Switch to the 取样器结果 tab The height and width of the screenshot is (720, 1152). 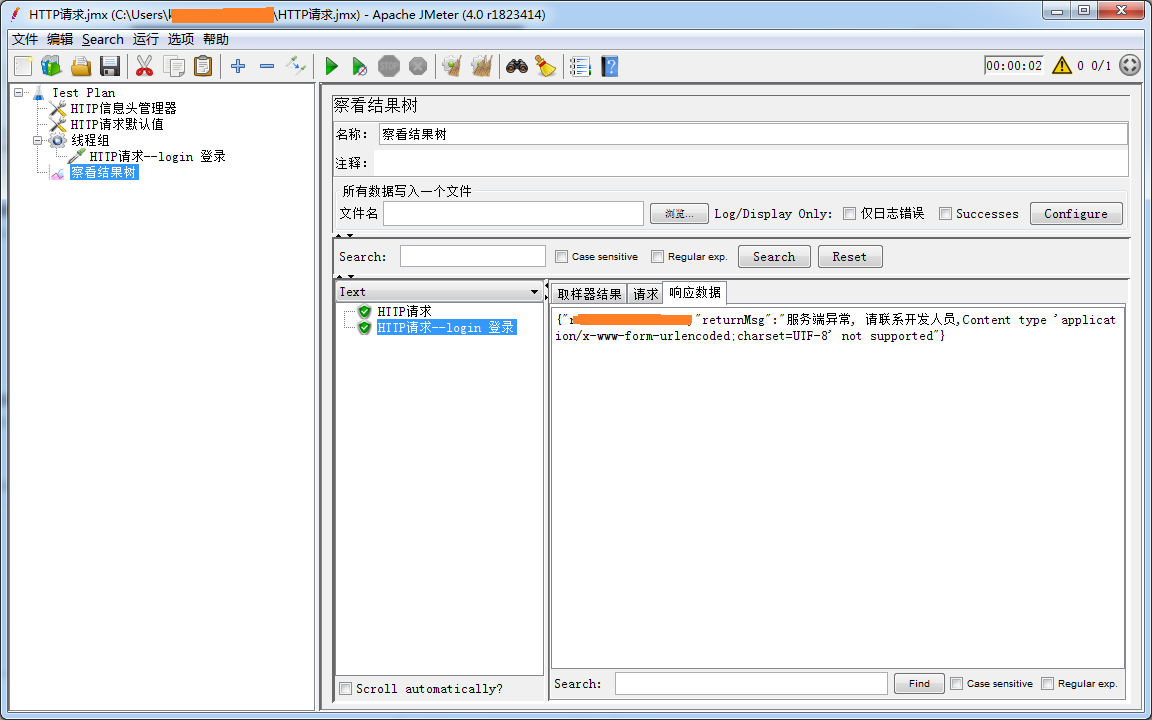589,294
